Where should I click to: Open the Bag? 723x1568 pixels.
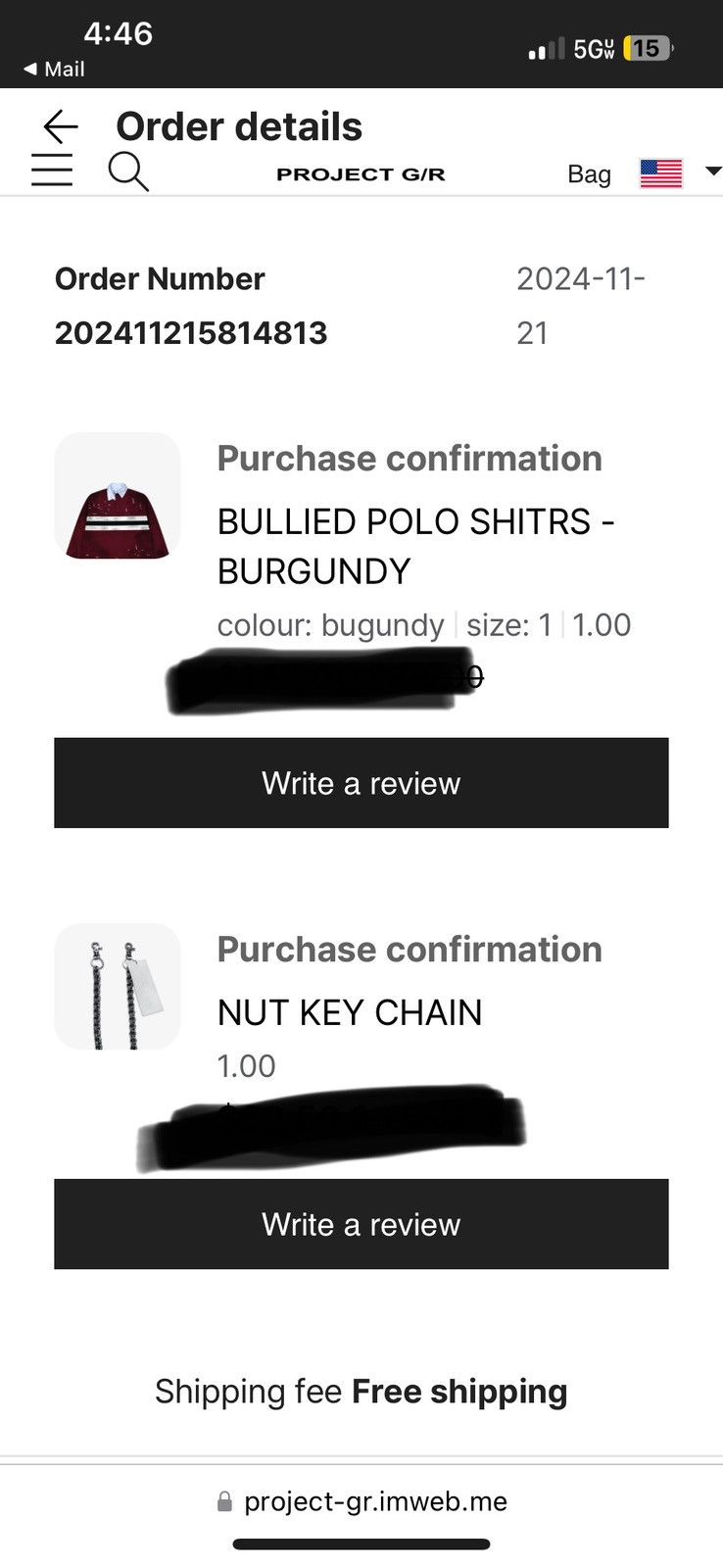[x=589, y=174]
